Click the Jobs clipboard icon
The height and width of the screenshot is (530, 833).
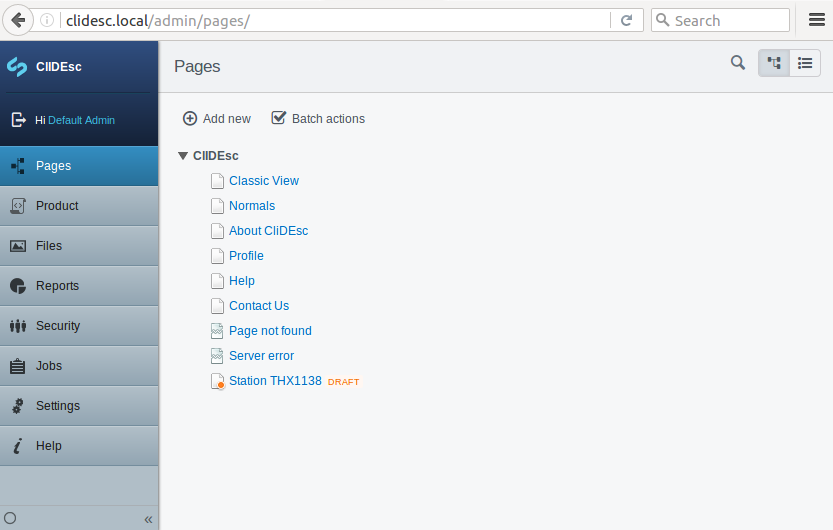(17, 366)
